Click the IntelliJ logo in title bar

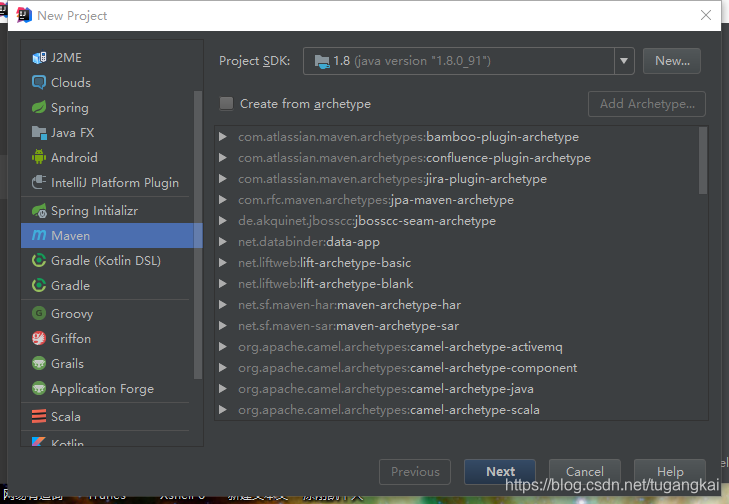point(24,15)
